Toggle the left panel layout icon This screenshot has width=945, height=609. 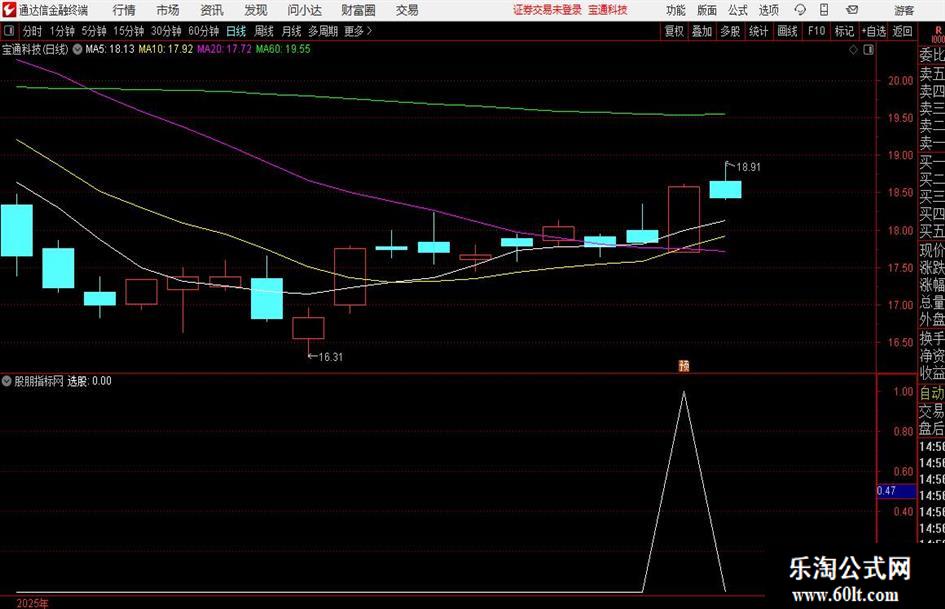point(9,31)
